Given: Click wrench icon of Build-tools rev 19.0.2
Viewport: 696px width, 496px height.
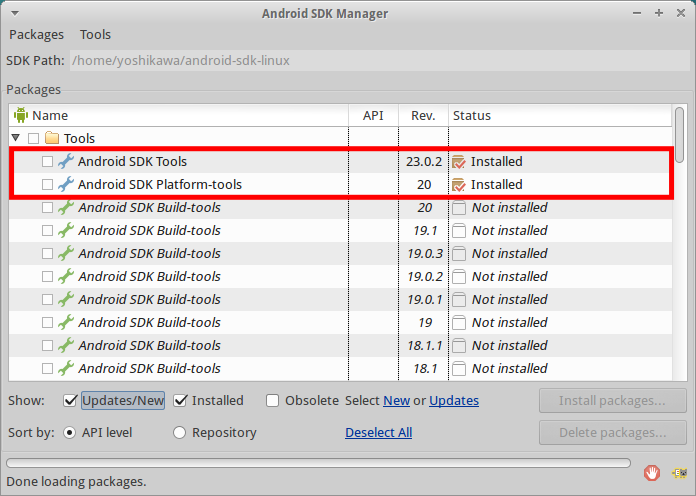Looking at the screenshot, I should point(66,277).
